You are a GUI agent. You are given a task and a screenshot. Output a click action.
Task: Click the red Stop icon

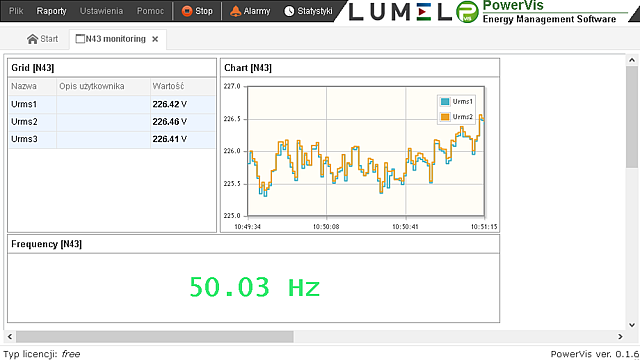187,11
